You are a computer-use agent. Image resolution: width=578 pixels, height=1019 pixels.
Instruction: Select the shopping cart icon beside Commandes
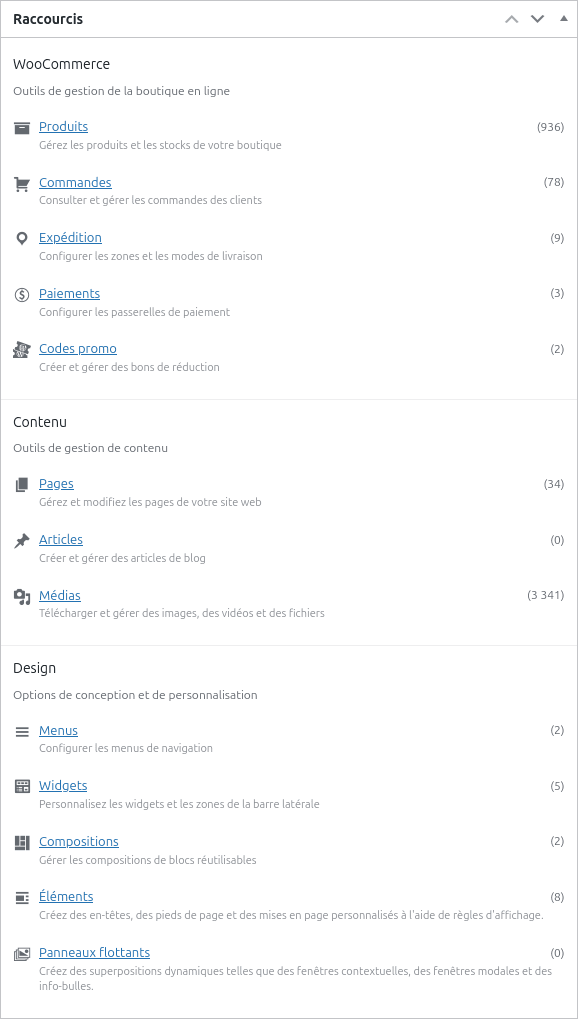click(21, 183)
